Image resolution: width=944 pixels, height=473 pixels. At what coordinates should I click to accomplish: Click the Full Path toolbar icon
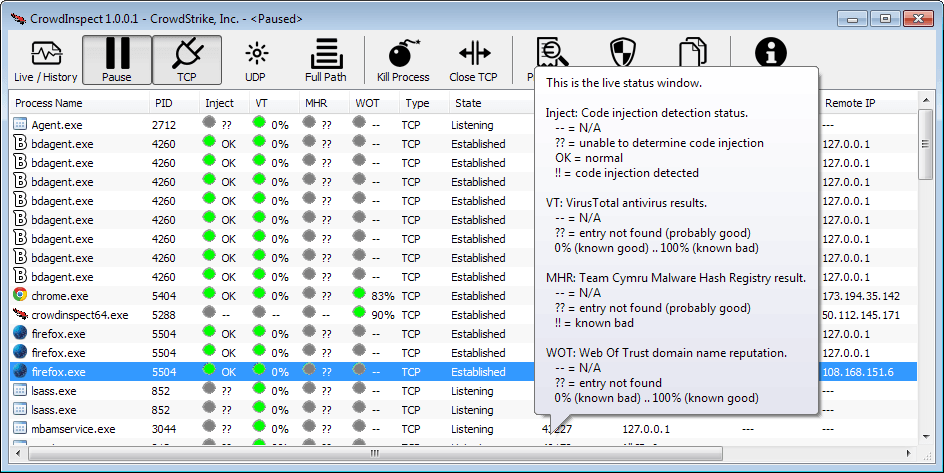[326, 61]
